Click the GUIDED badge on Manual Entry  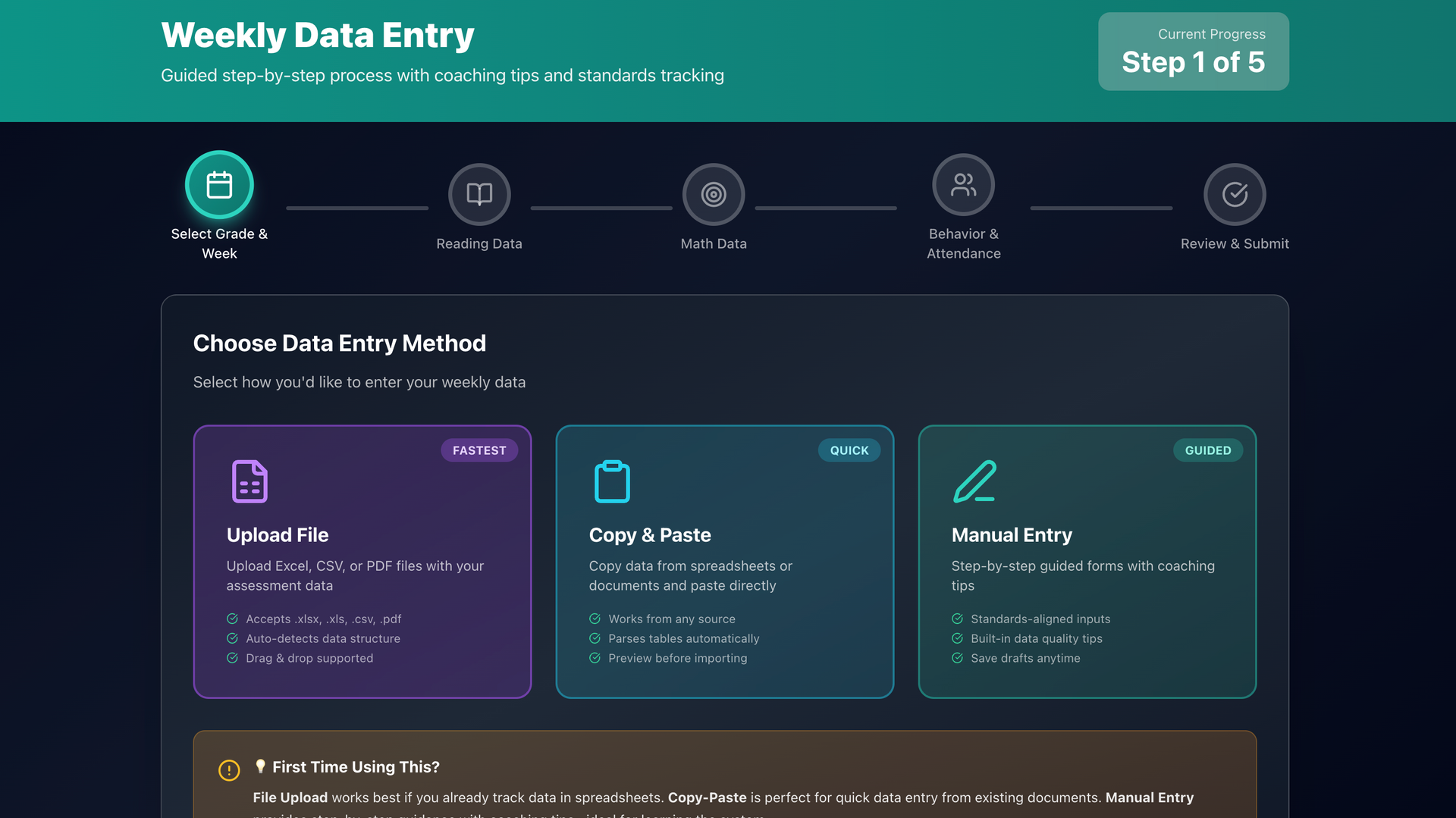(1208, 450)
